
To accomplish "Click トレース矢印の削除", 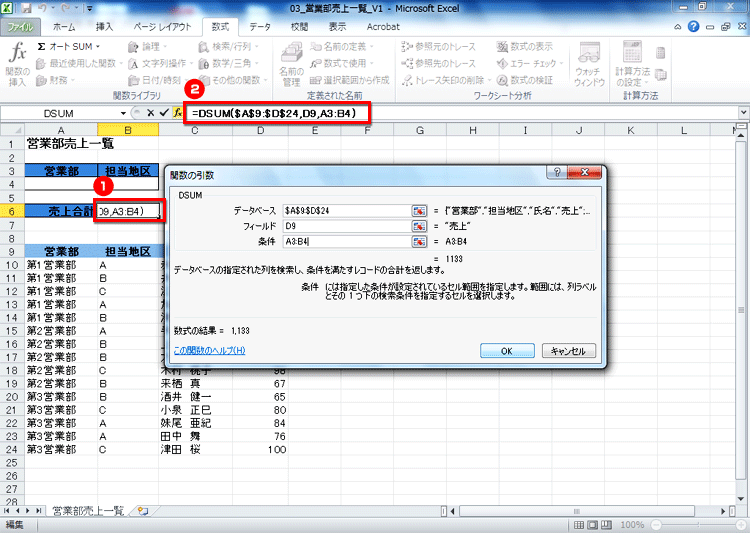I will (446, 80).
